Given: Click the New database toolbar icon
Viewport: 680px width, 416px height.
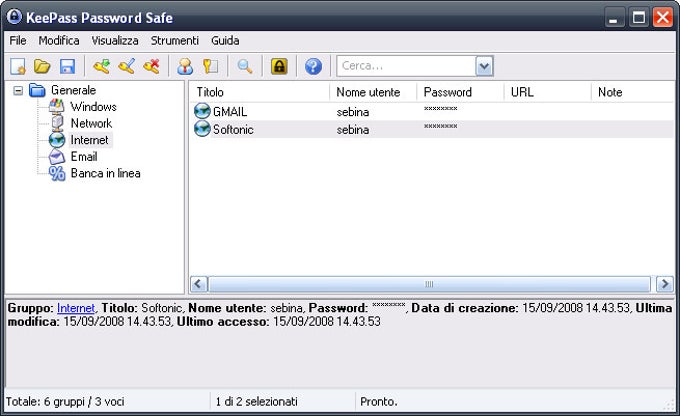Looking at the screenshot, I should click(x=18, y=66).
